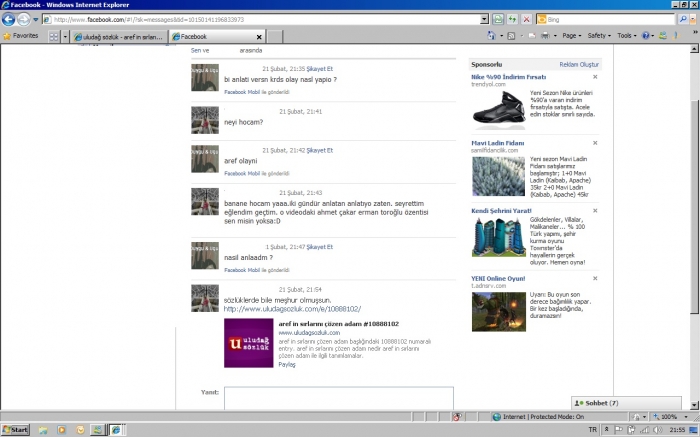Click the RSS feeds icon
This screenshot has height=437, width=700.
pos(511,36)
